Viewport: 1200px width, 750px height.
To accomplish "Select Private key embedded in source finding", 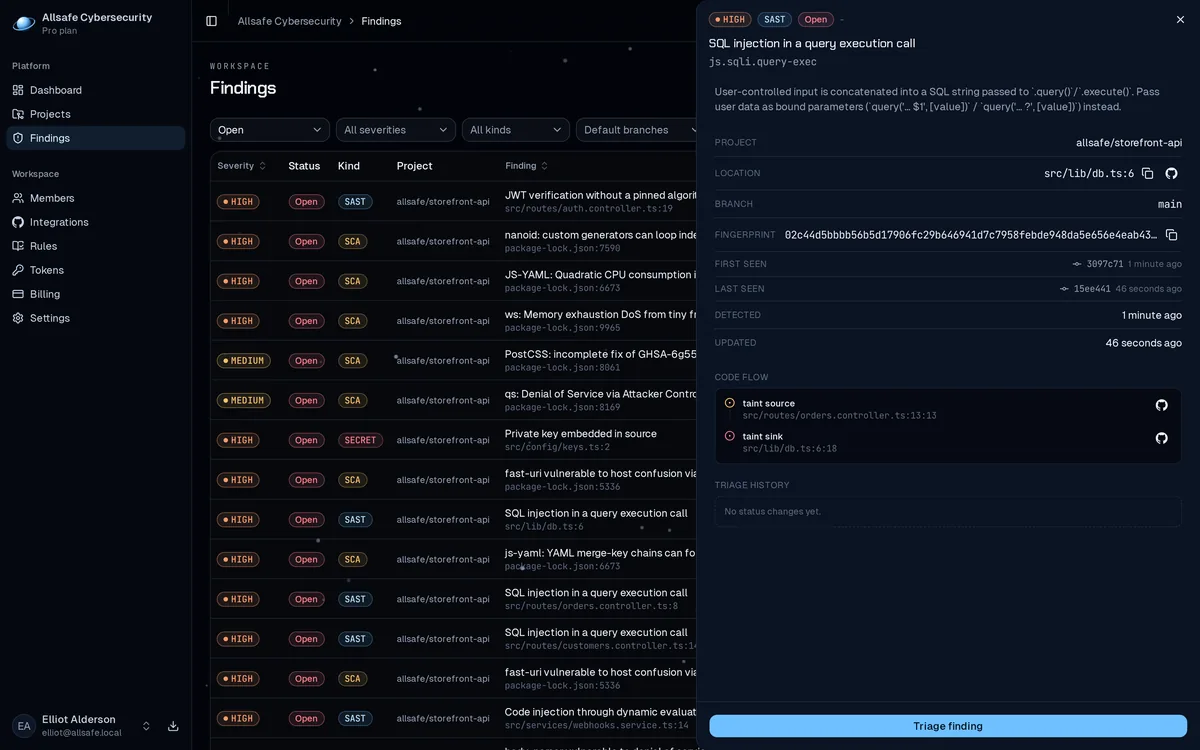I will (453, 440).
